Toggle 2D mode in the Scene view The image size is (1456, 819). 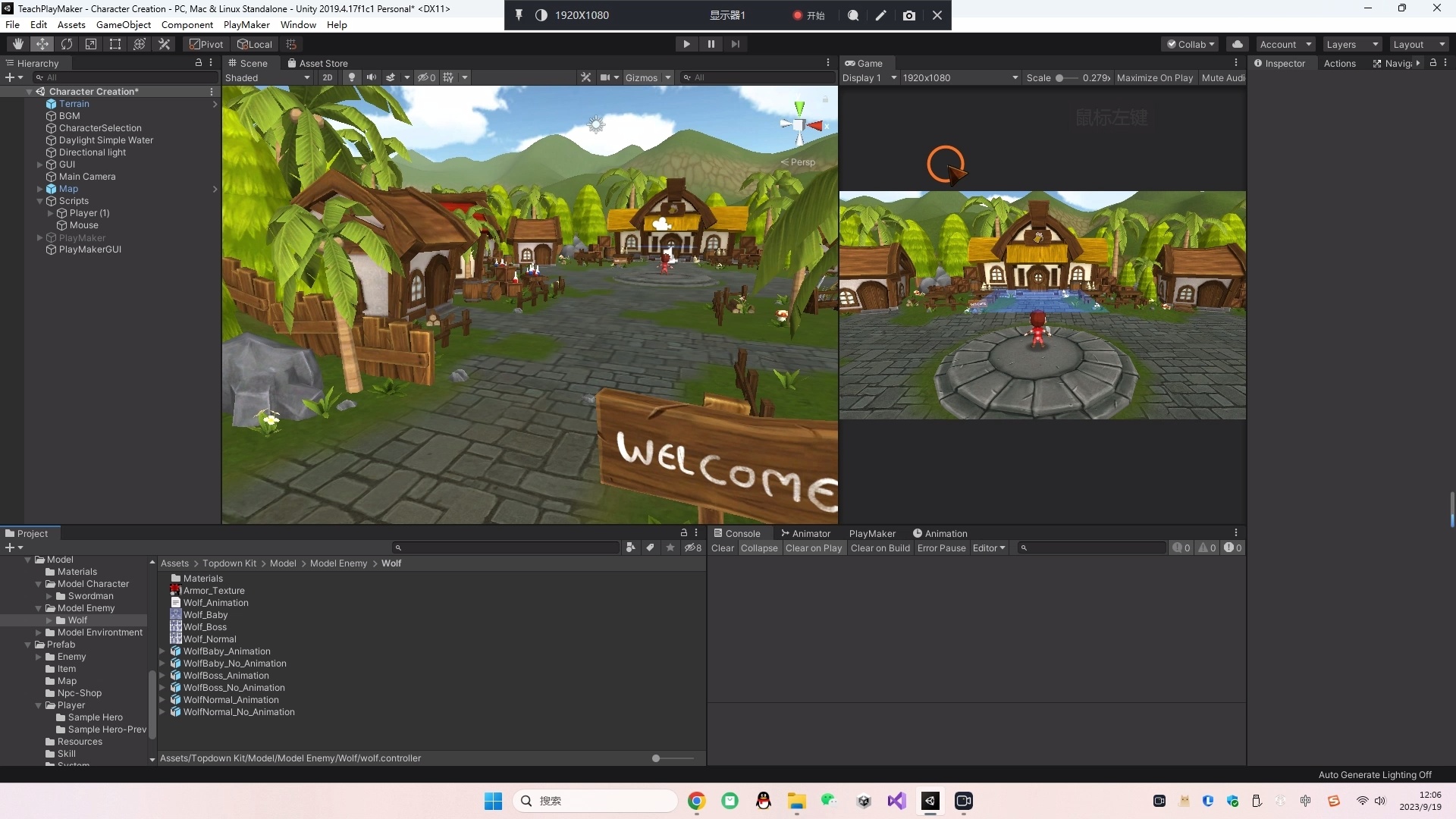point(327,77)
